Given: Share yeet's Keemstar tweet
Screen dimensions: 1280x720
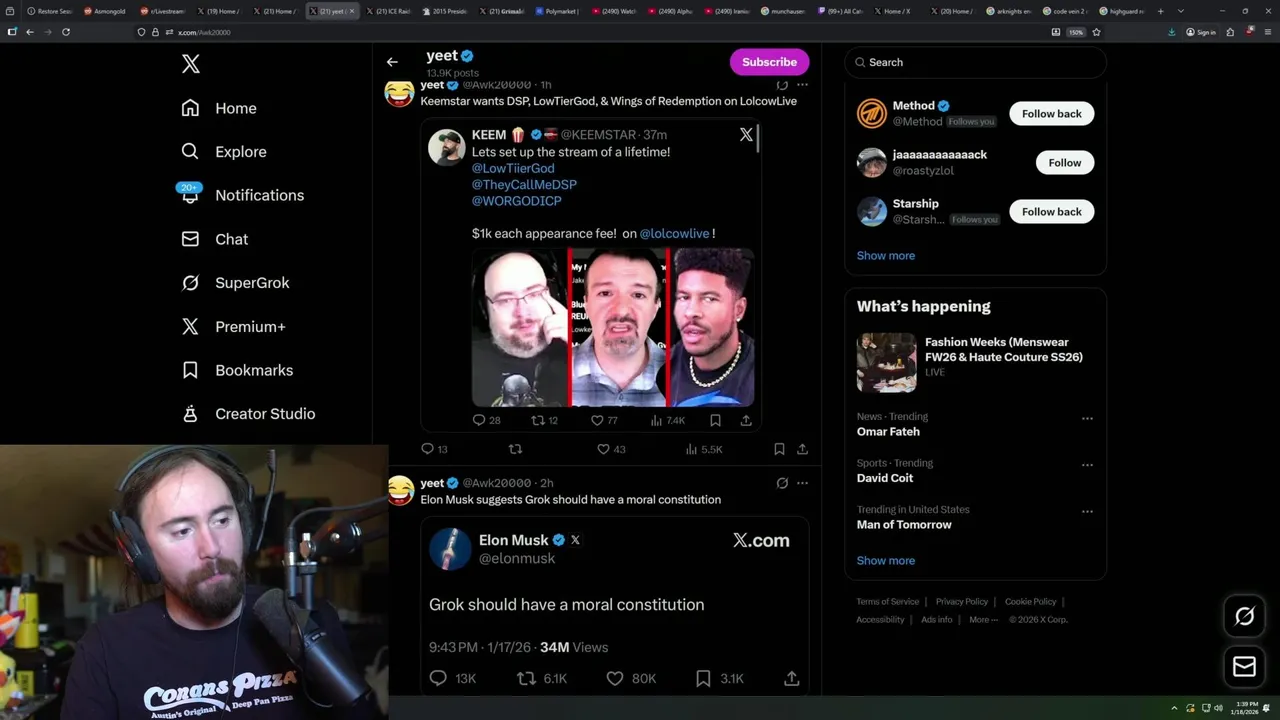Looking at the screenshot, I should tap(802, 449).
